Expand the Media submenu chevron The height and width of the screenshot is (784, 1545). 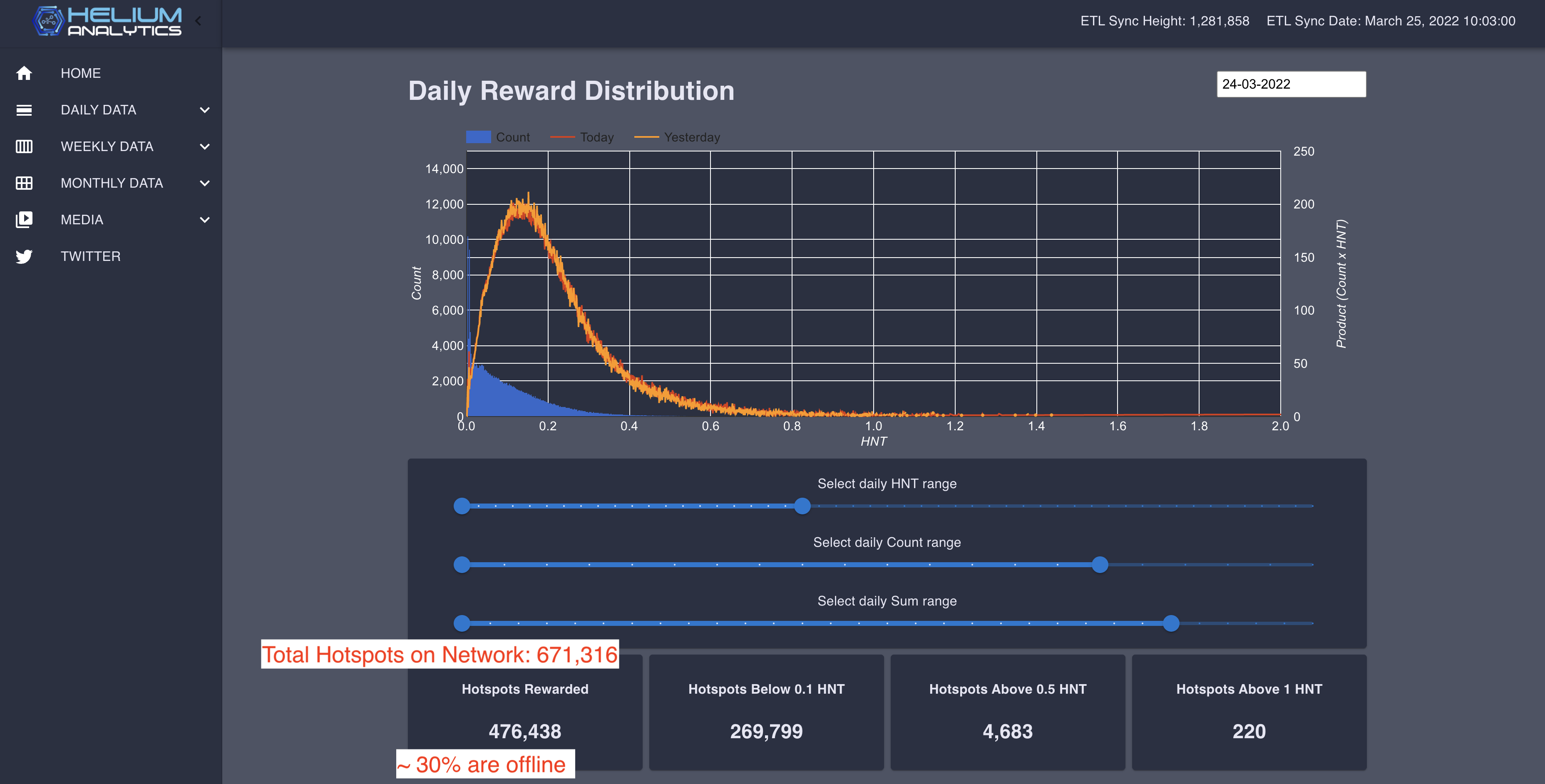point(204,220)
